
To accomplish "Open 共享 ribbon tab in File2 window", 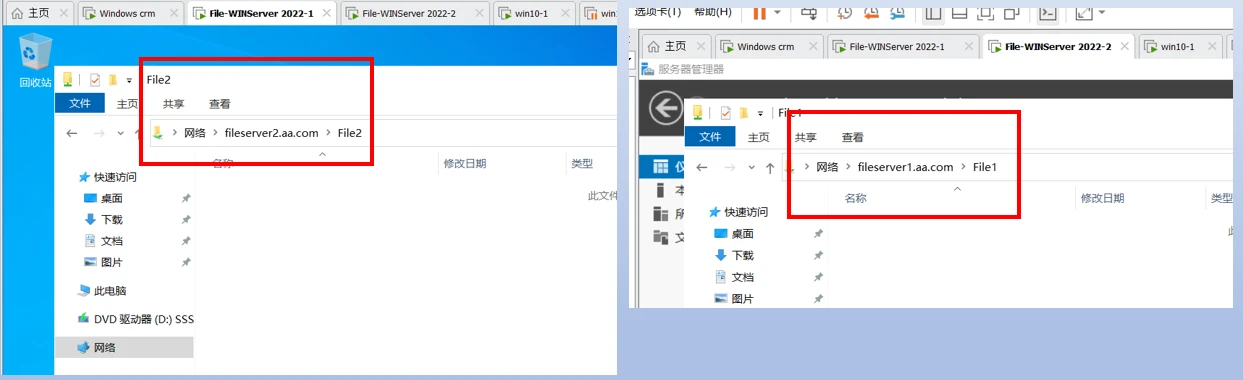I will (173, 104).
